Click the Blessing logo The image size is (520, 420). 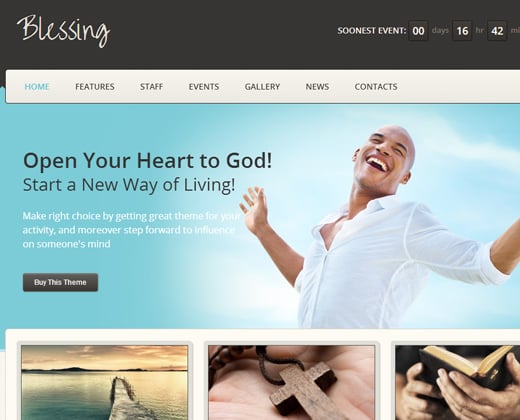pos(64,31)
